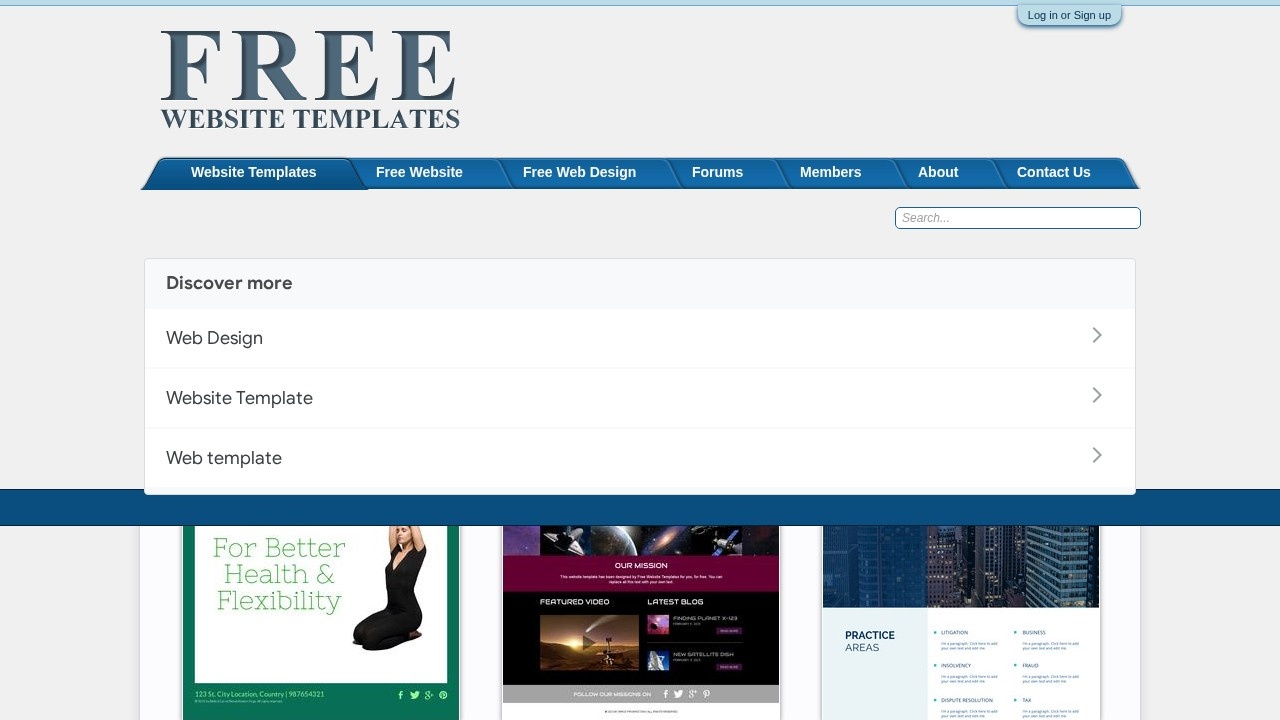1280x720 pixels.
Task: Visit the About page tab
Action: [x=937, y=172]
